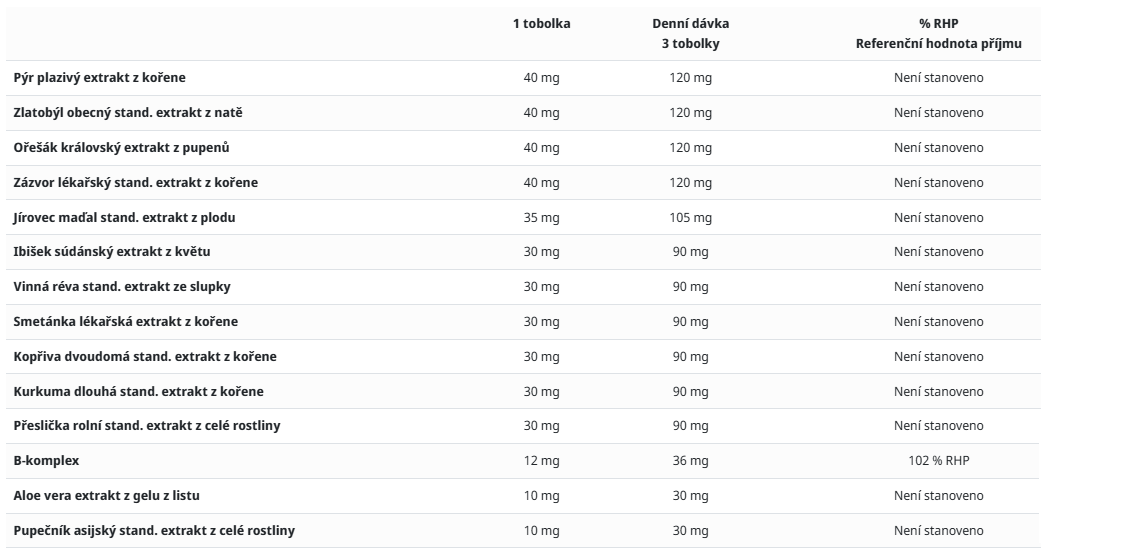Click 'Zázvor lékařský stand. extrakt z kořene'

[136, 182]
